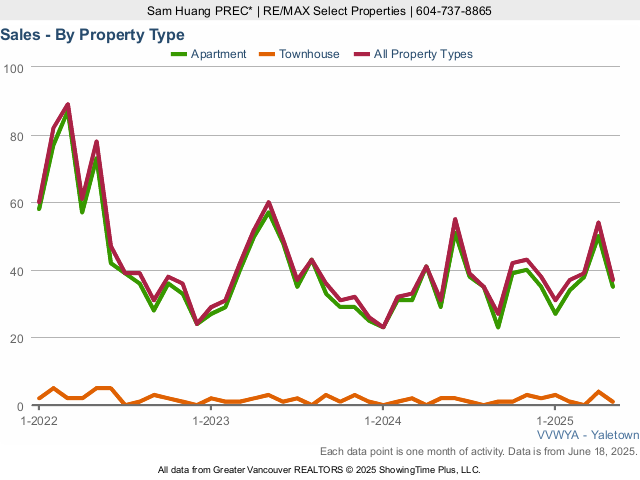Screen dimensions: 640x480
Task: Click the 80 y-axis value
Action: (x=17, y=136)
